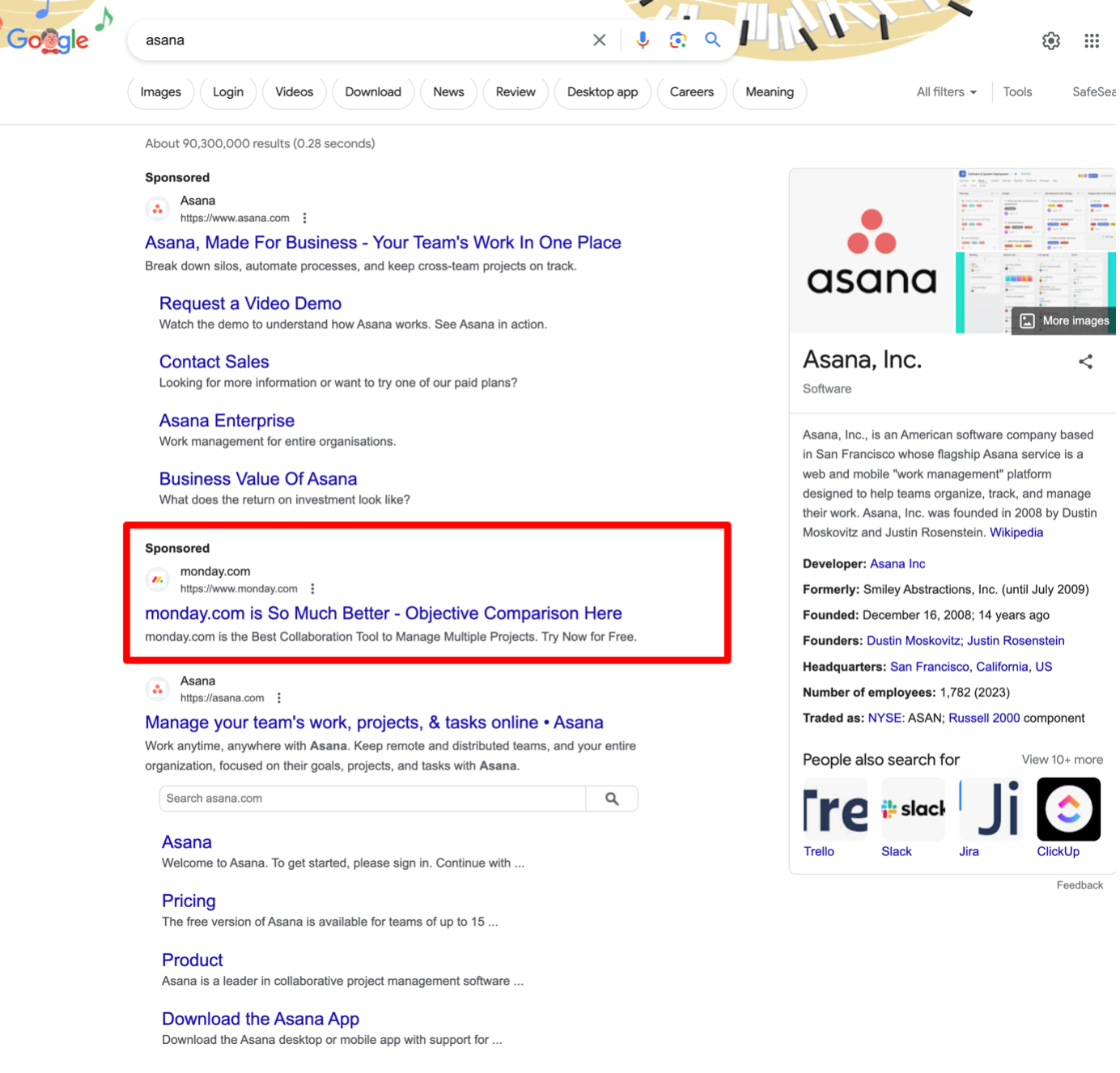Open the Contact Sales link
1120x1073 pixels.
pos(214,362)
